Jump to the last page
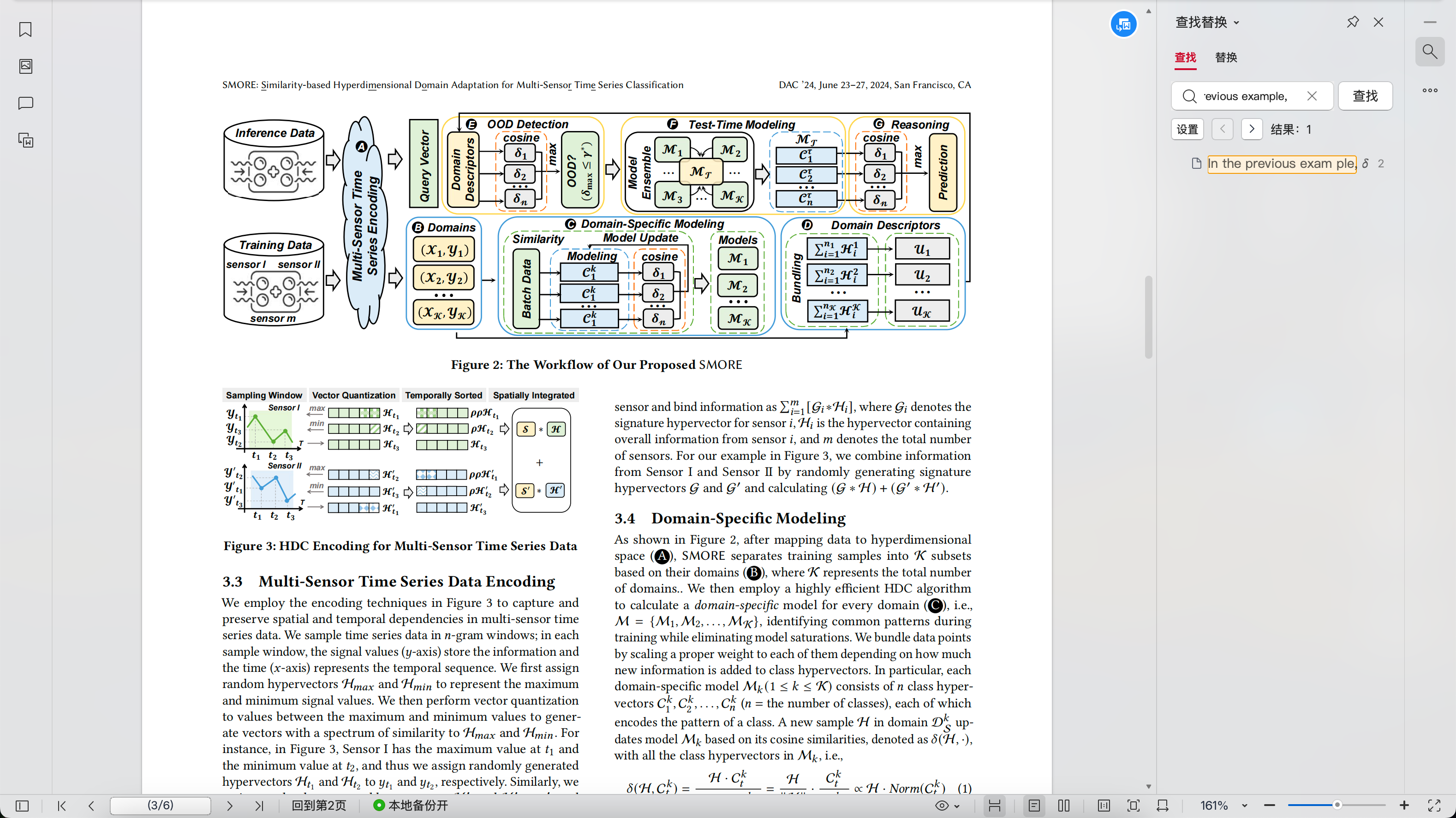The height and width of the screenshot is (818, 1456). click(x=259, y=806)
